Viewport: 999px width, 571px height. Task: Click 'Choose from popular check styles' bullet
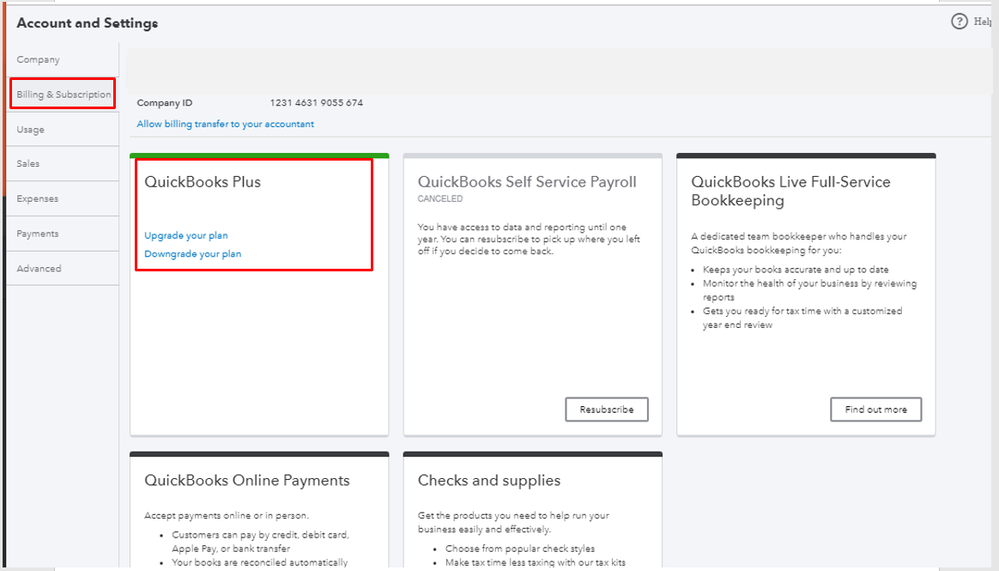coord(520,549)
